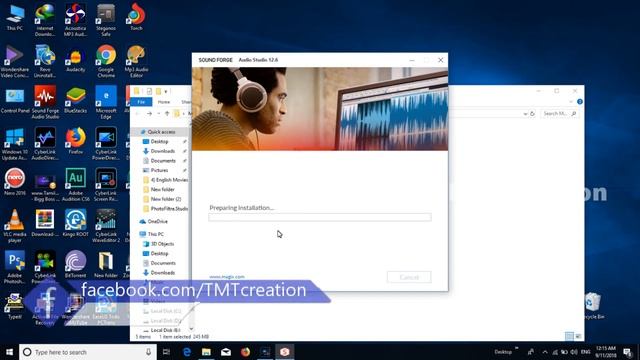
Task: Open Windows Start menu
Action: point(9,352)
